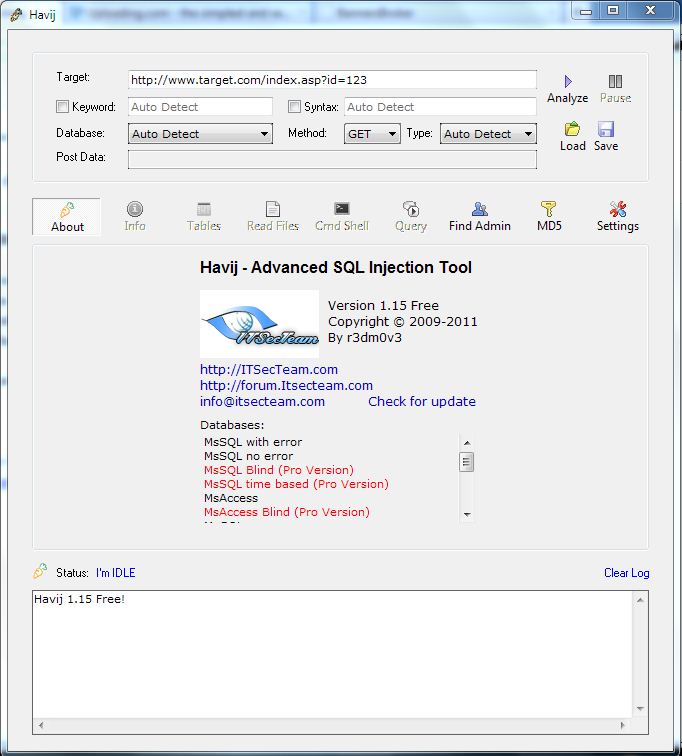Click the Save floppy disk icon

[x=606, y=129]
